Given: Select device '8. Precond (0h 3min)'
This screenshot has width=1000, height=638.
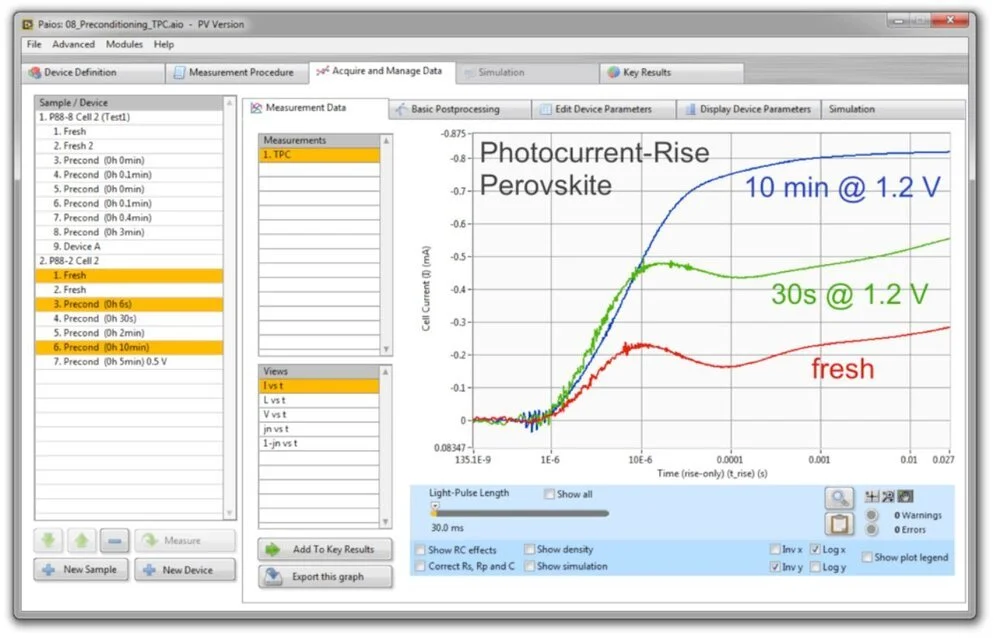Looking at the screenshot, I should [129, 232].
